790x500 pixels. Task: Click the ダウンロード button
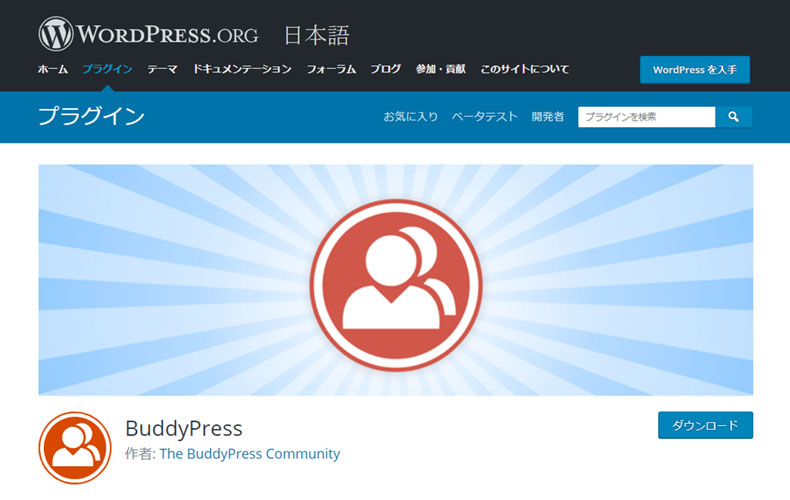pos(705,425)
